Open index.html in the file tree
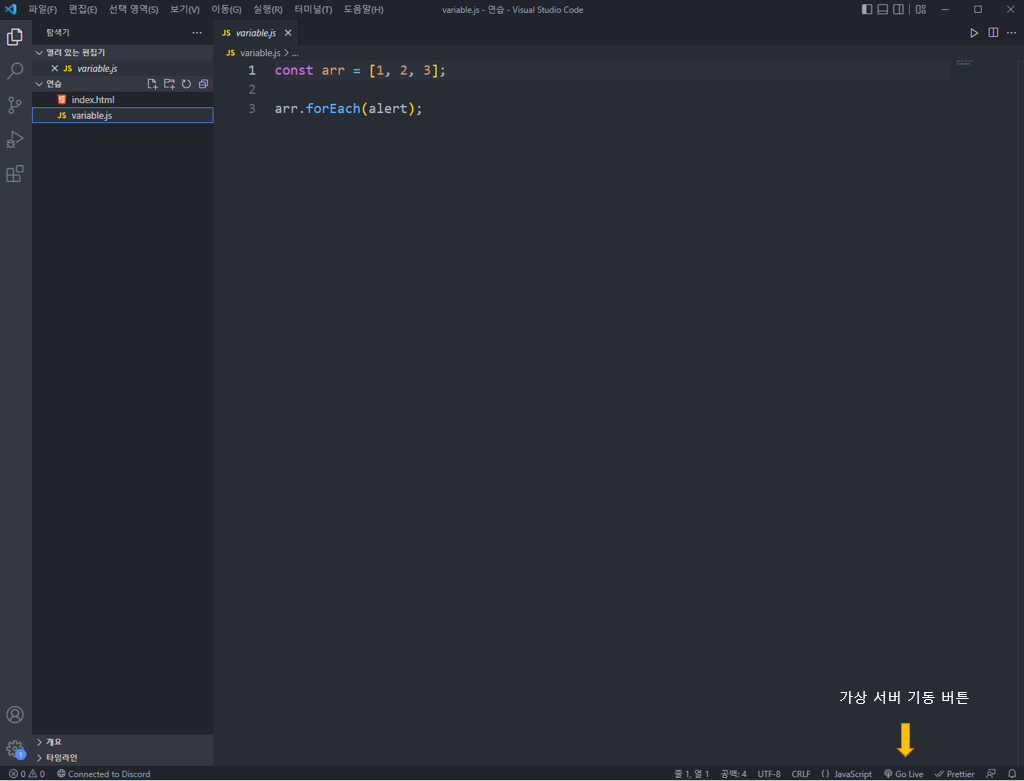This screenshot has height=781, width=1024. tap(123, 99)
